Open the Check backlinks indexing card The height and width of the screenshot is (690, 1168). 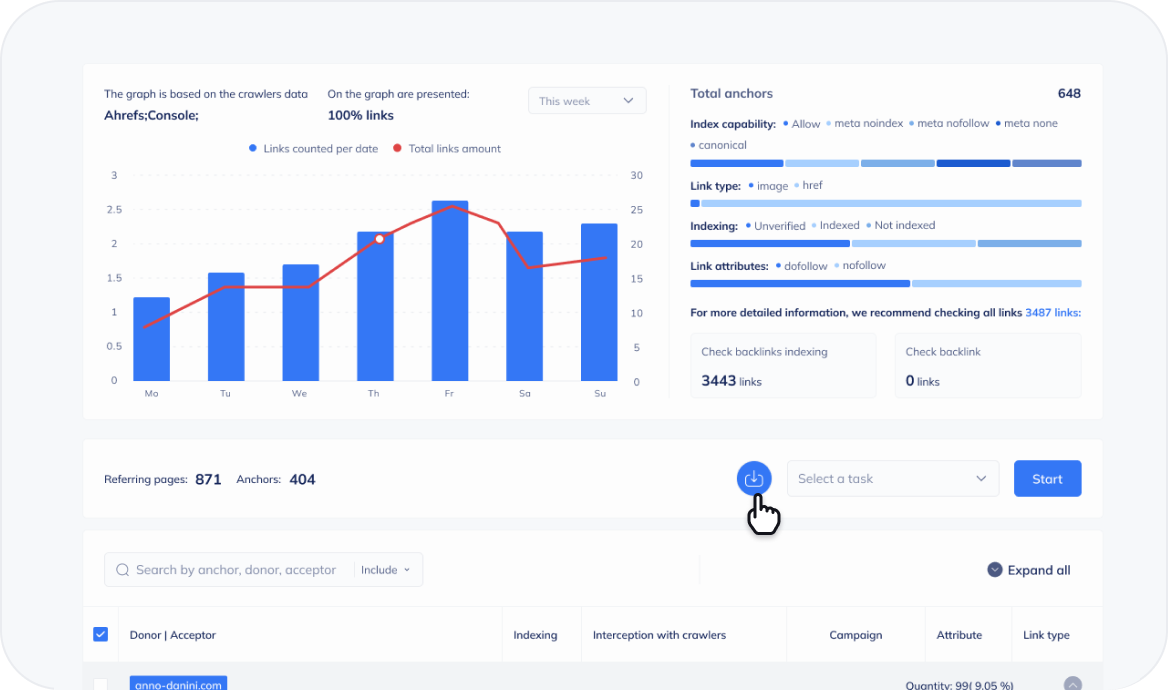783,365
